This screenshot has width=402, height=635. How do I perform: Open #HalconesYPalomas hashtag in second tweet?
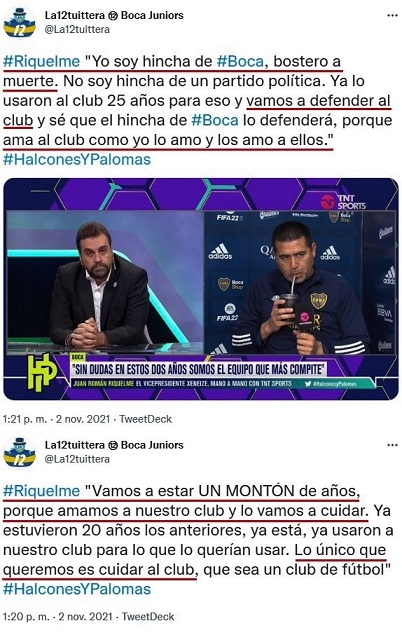tap(77, 589)
